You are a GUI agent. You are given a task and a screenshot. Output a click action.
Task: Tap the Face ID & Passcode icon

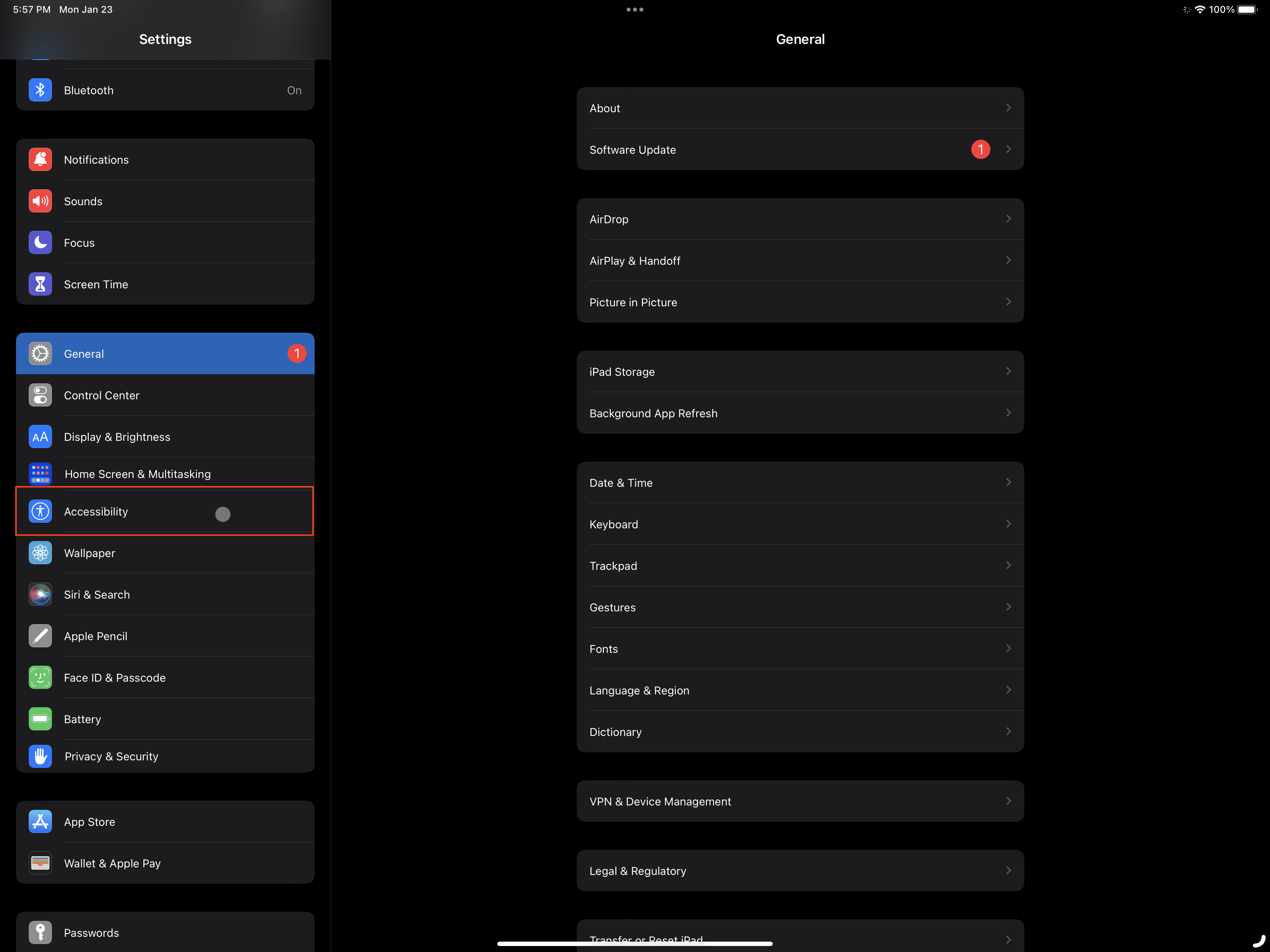[40, 678]
